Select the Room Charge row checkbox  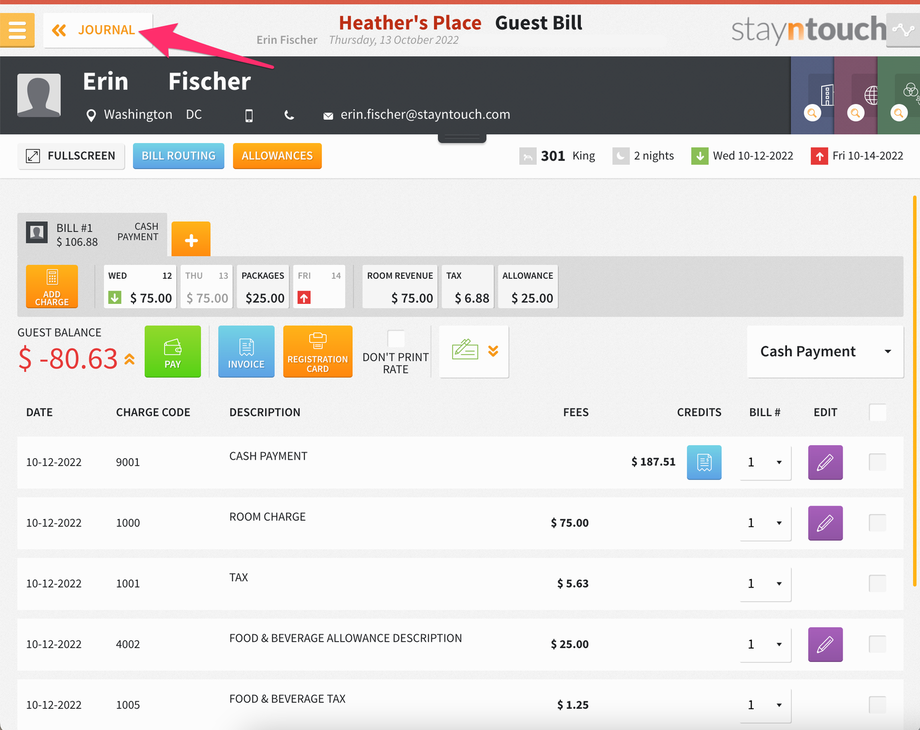pos(878,522)
